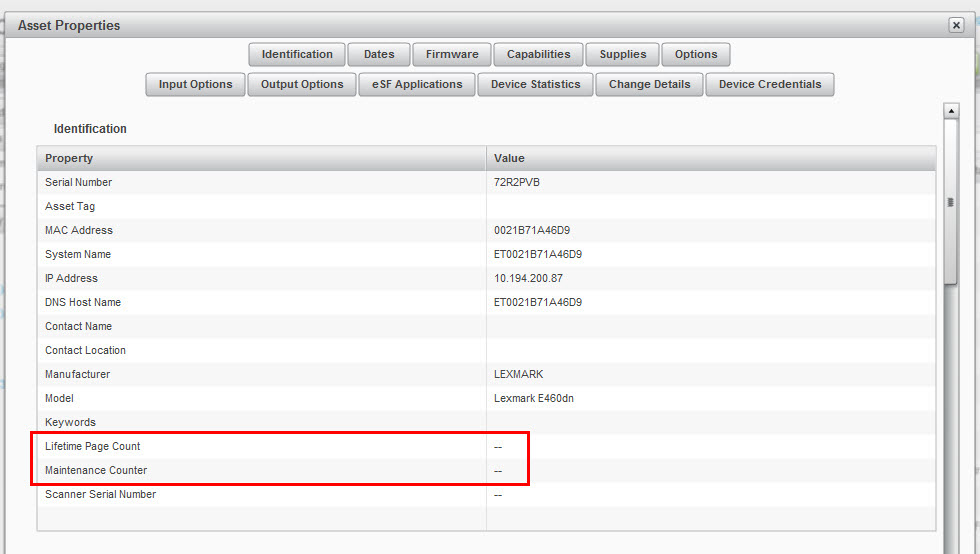Close the Asset Properties dialog
Image resolution: width=980 pixels, height=554 pixels.
956,26
